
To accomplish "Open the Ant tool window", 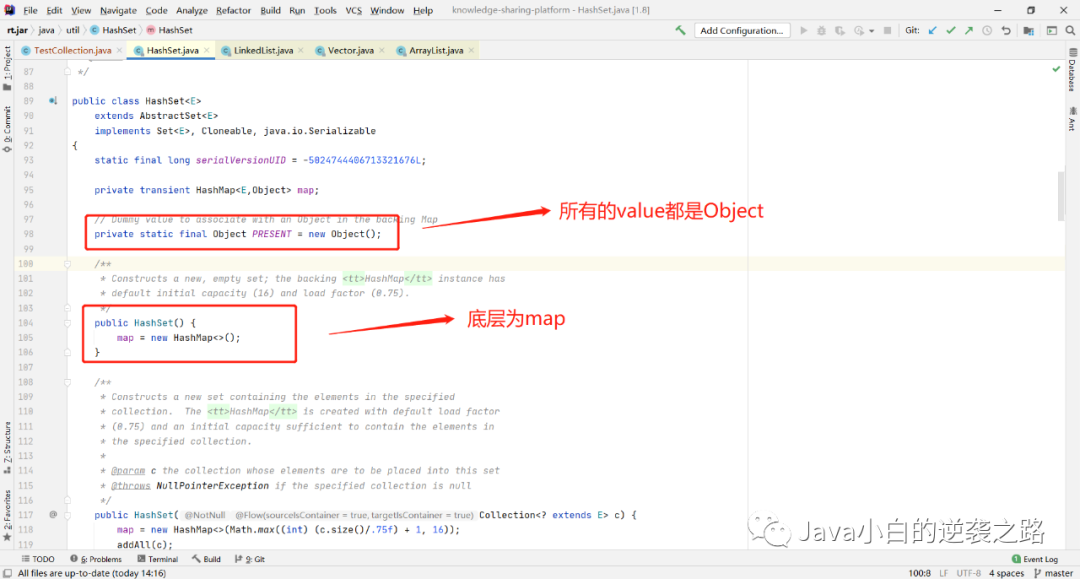I will [1072, 118].
